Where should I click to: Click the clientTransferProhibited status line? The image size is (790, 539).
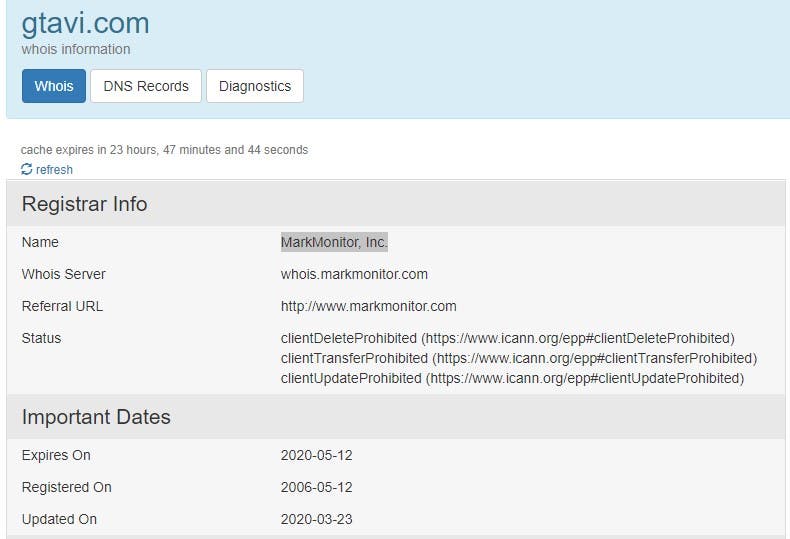click(519, 358)
